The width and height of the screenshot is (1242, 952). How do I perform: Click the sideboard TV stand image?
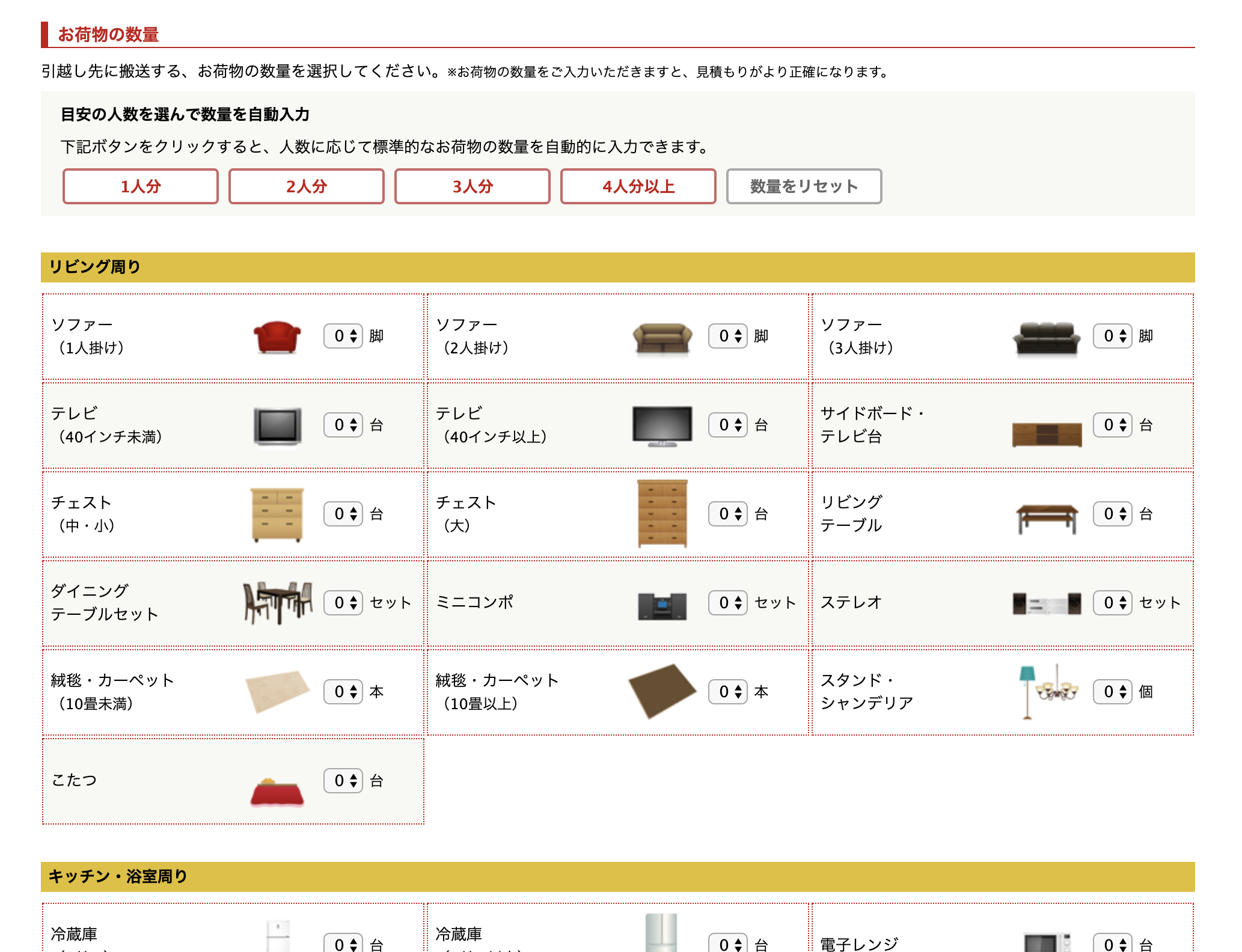point(1047,434)
